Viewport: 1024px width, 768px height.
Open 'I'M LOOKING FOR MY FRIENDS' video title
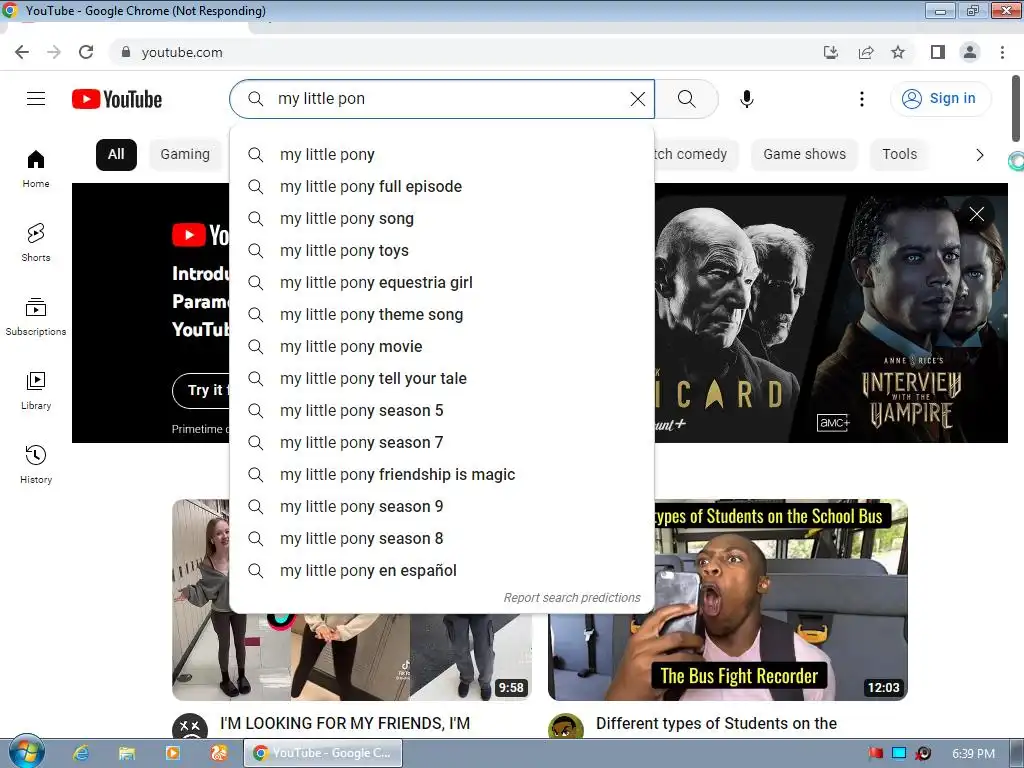tap(345, 724)
